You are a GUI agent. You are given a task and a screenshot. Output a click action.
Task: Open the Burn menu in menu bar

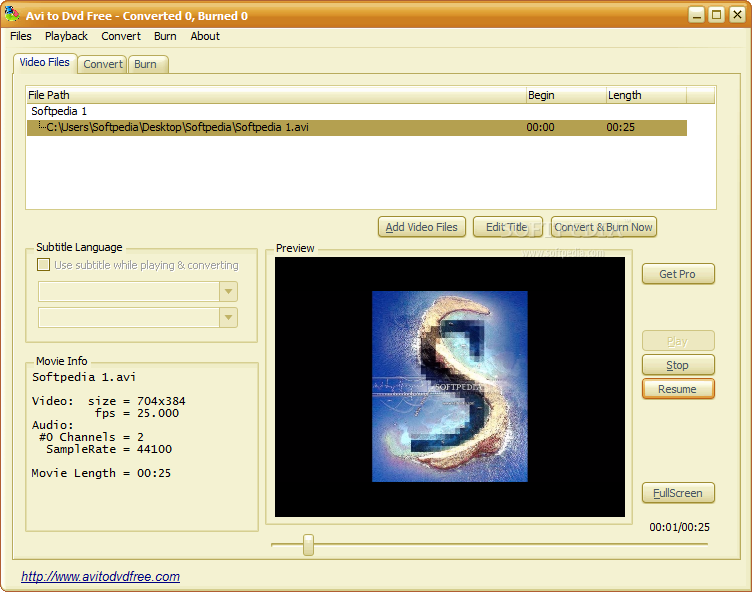coord(165,36)
